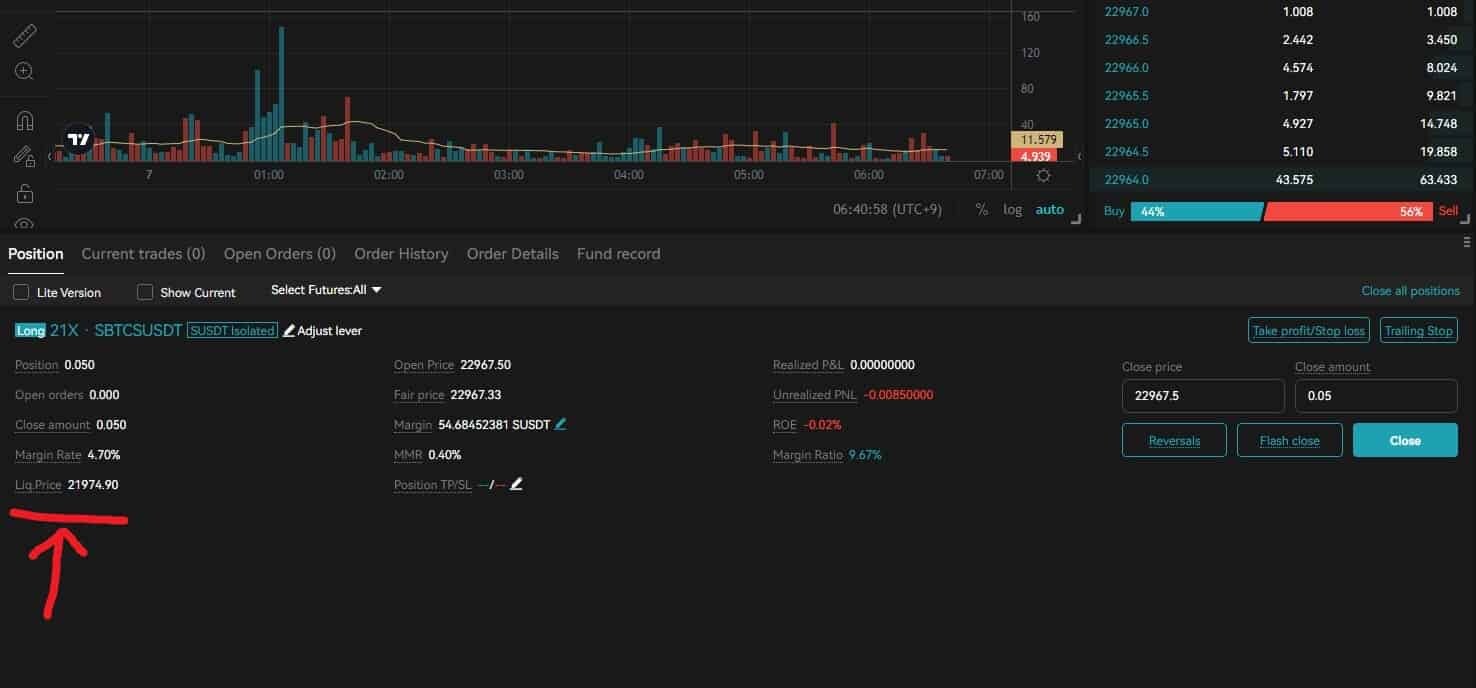Switch to the Order History tab
The height and width of the screenshot is (688, 1476).
click(401, 254)
